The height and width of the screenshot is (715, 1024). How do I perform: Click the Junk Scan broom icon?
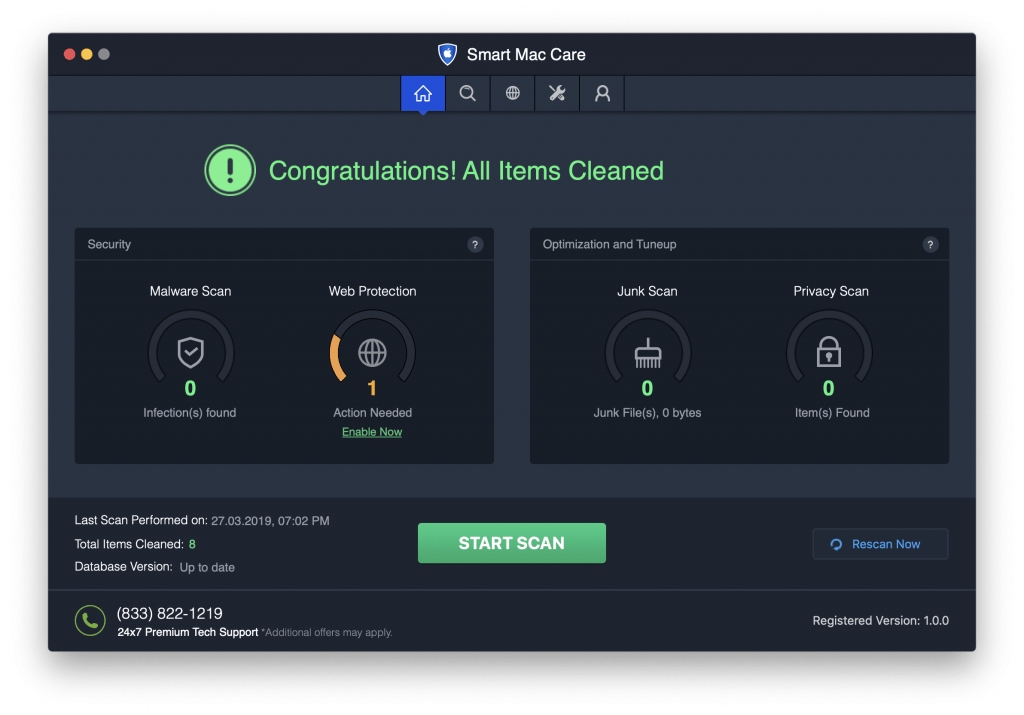click(647, 351)
